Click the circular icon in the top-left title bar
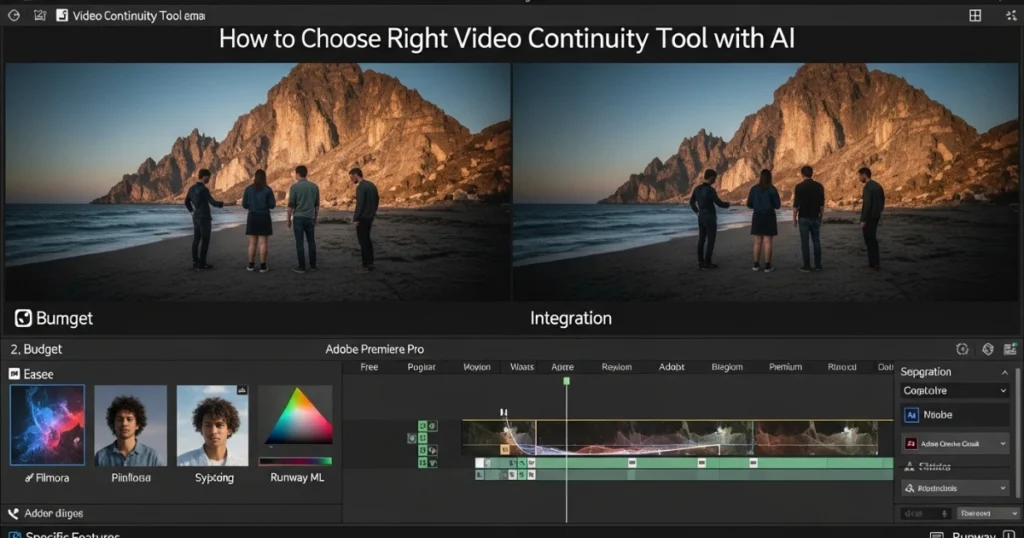1024x538 pixels. (x=14, y=16)
